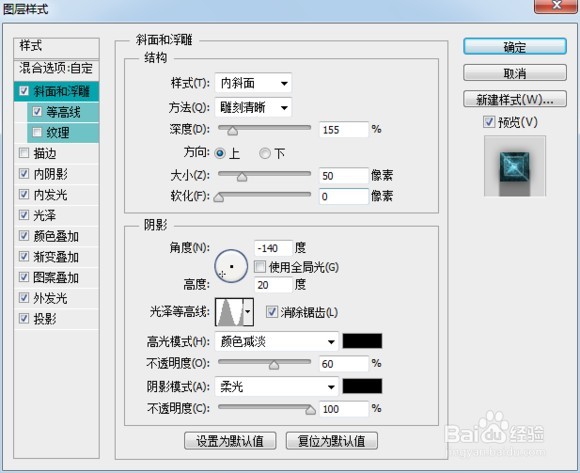Viewport: 580px width, 473px height.
Task: Open 外发光 settings in style list
Action: [x=50, y=298]
